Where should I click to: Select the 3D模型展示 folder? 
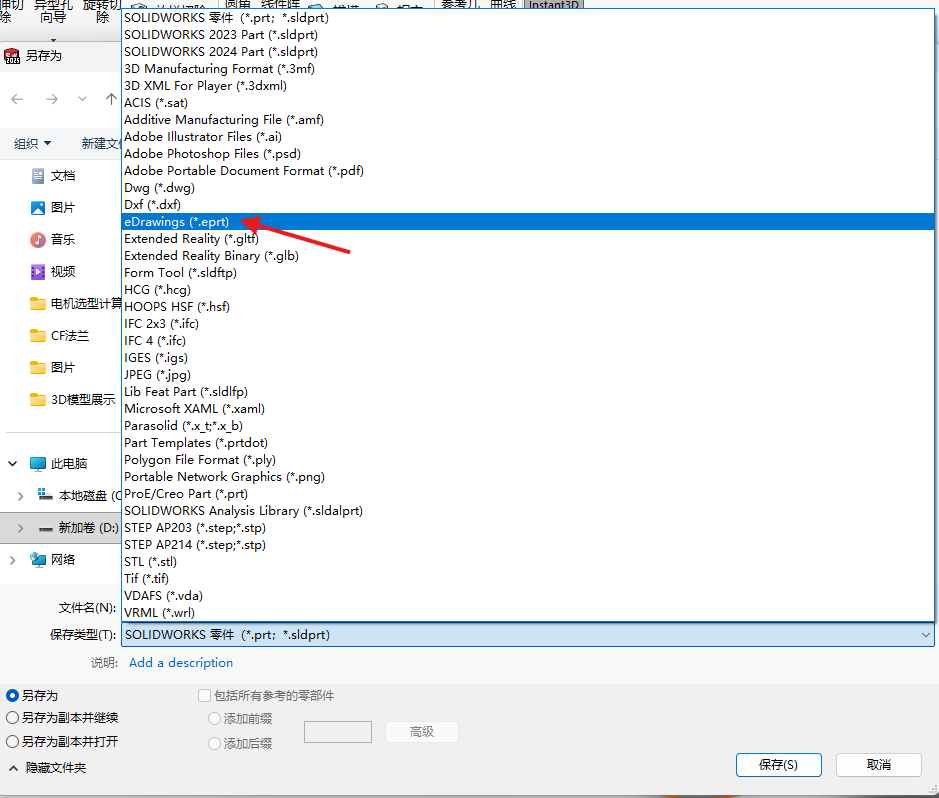(82, 400)
